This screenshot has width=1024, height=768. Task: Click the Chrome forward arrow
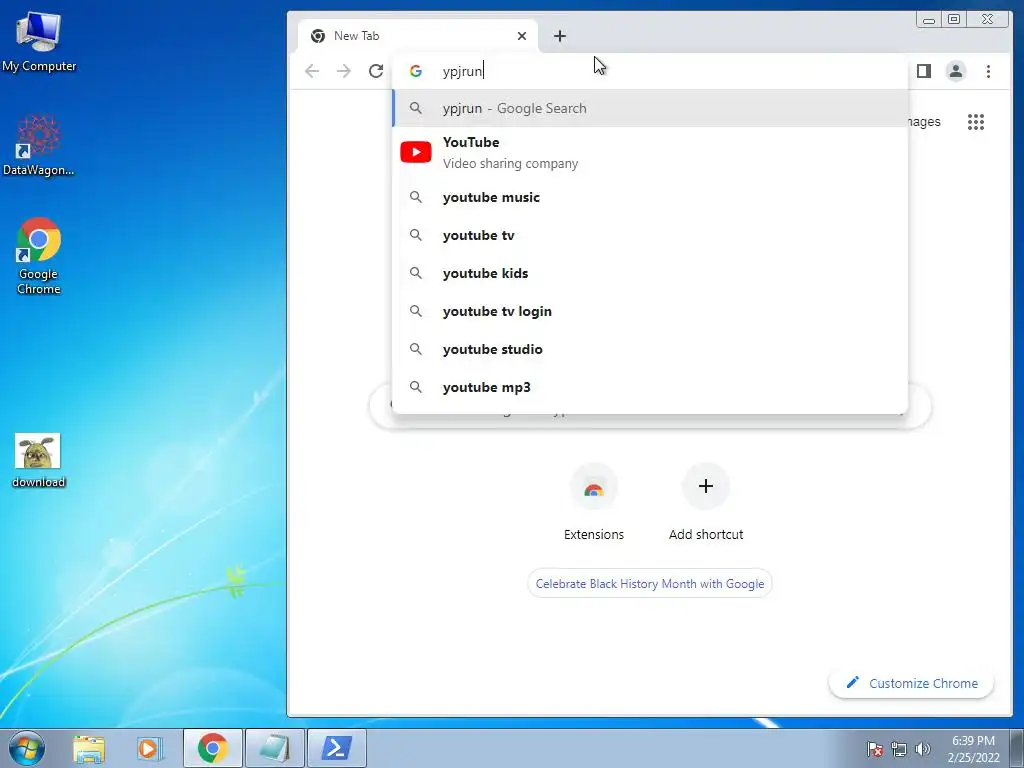344,71
